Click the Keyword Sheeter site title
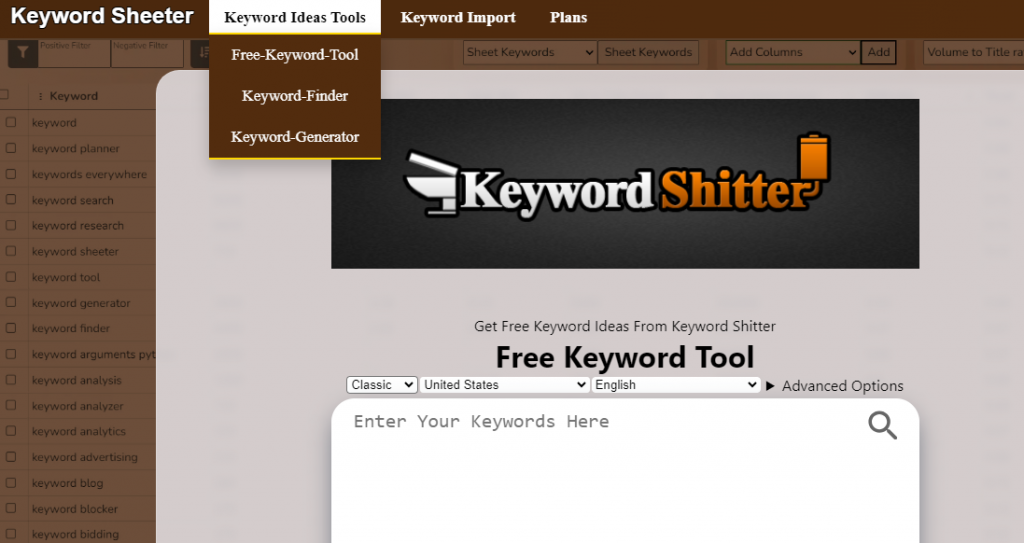The height and width of the screenshot is (543, 1024). [102, 16]
